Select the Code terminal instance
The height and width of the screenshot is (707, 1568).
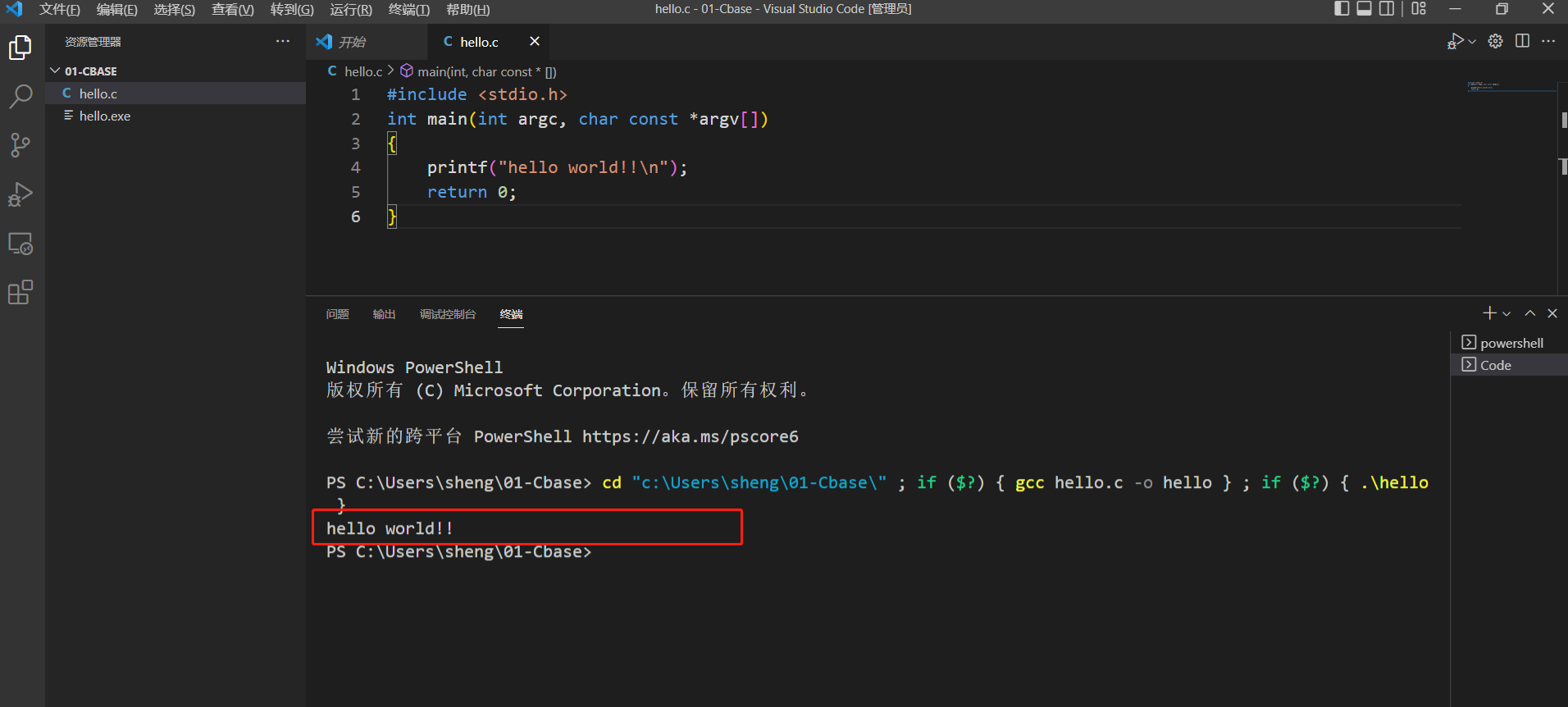point(1509,365)
